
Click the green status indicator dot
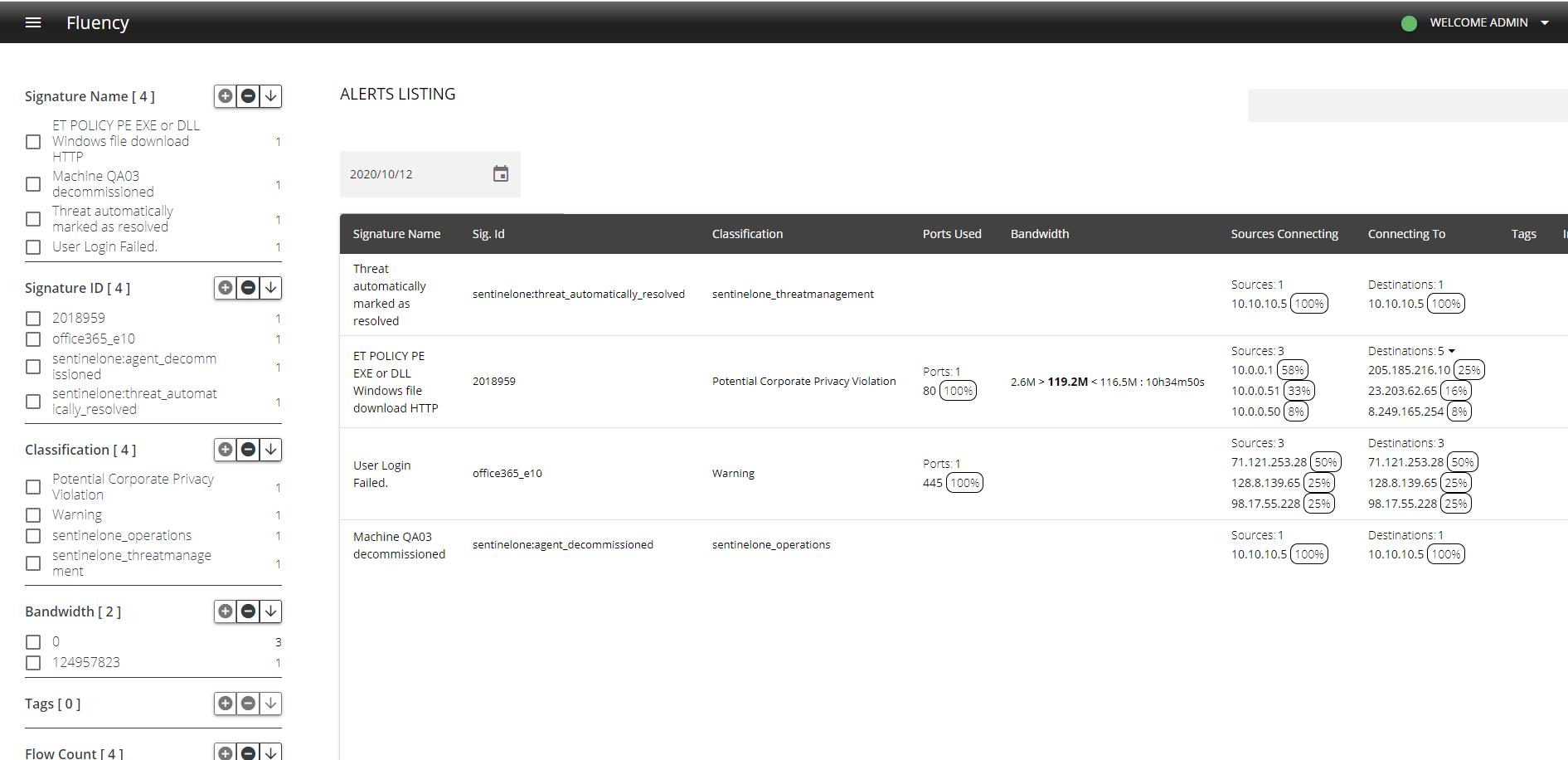(1409, 23)
